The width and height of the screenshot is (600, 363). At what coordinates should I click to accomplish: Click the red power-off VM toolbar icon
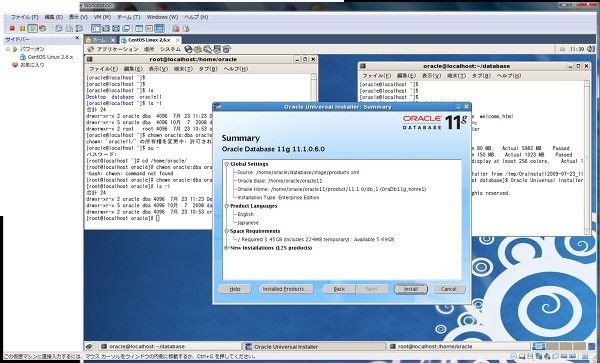pyautogui.click(x=12, y=28)
